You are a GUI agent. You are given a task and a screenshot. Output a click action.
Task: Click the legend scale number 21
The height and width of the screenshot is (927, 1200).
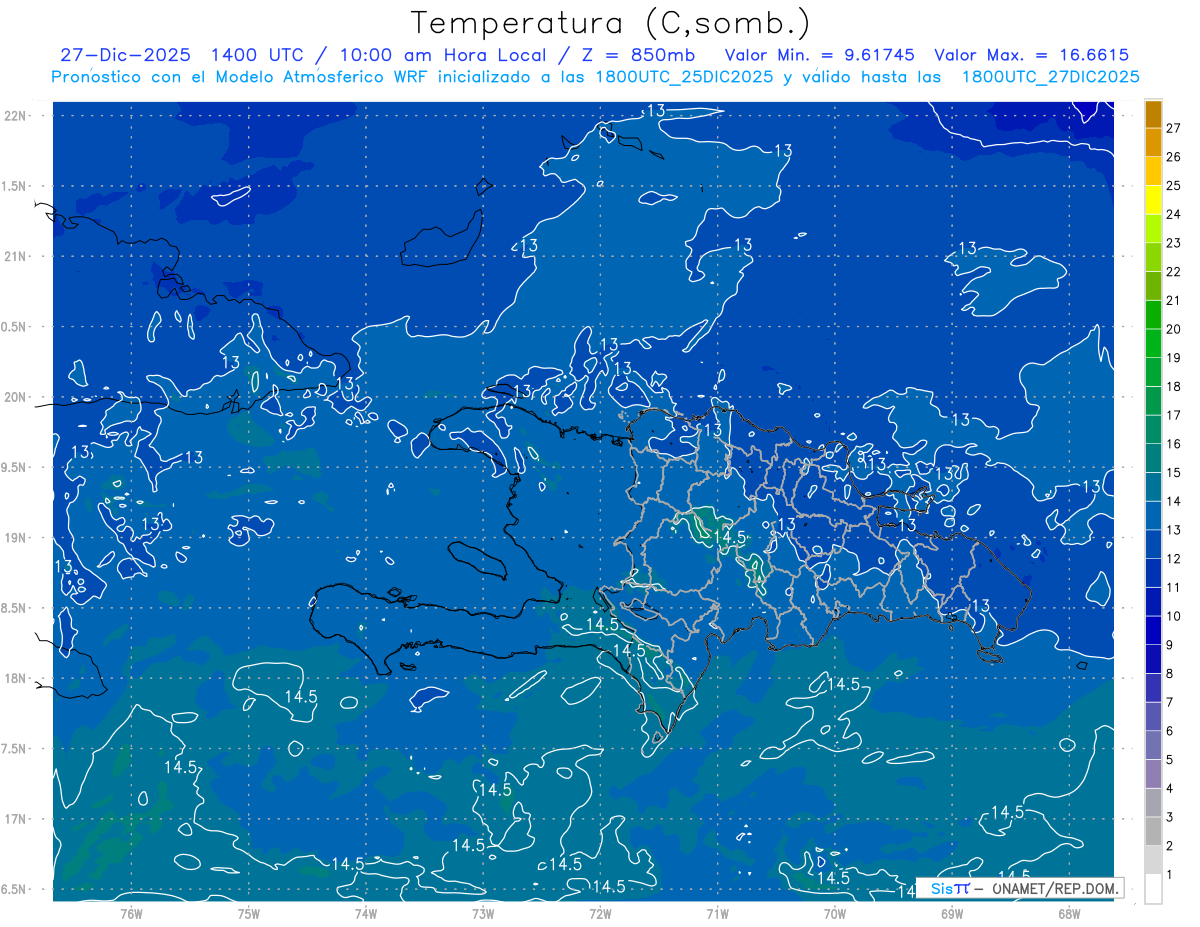(x=1174, y=300)
